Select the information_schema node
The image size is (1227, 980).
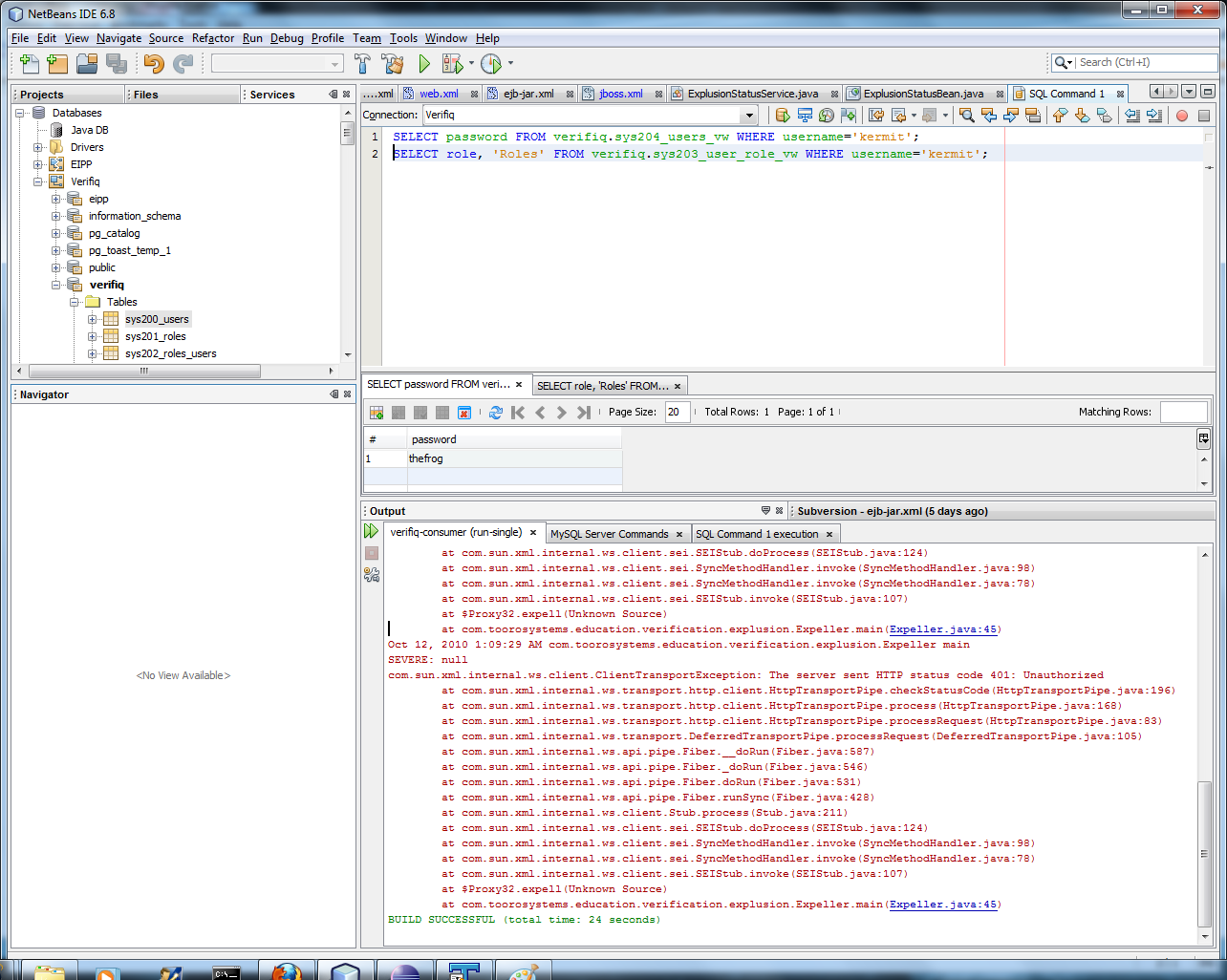click(x=135, y=216)
